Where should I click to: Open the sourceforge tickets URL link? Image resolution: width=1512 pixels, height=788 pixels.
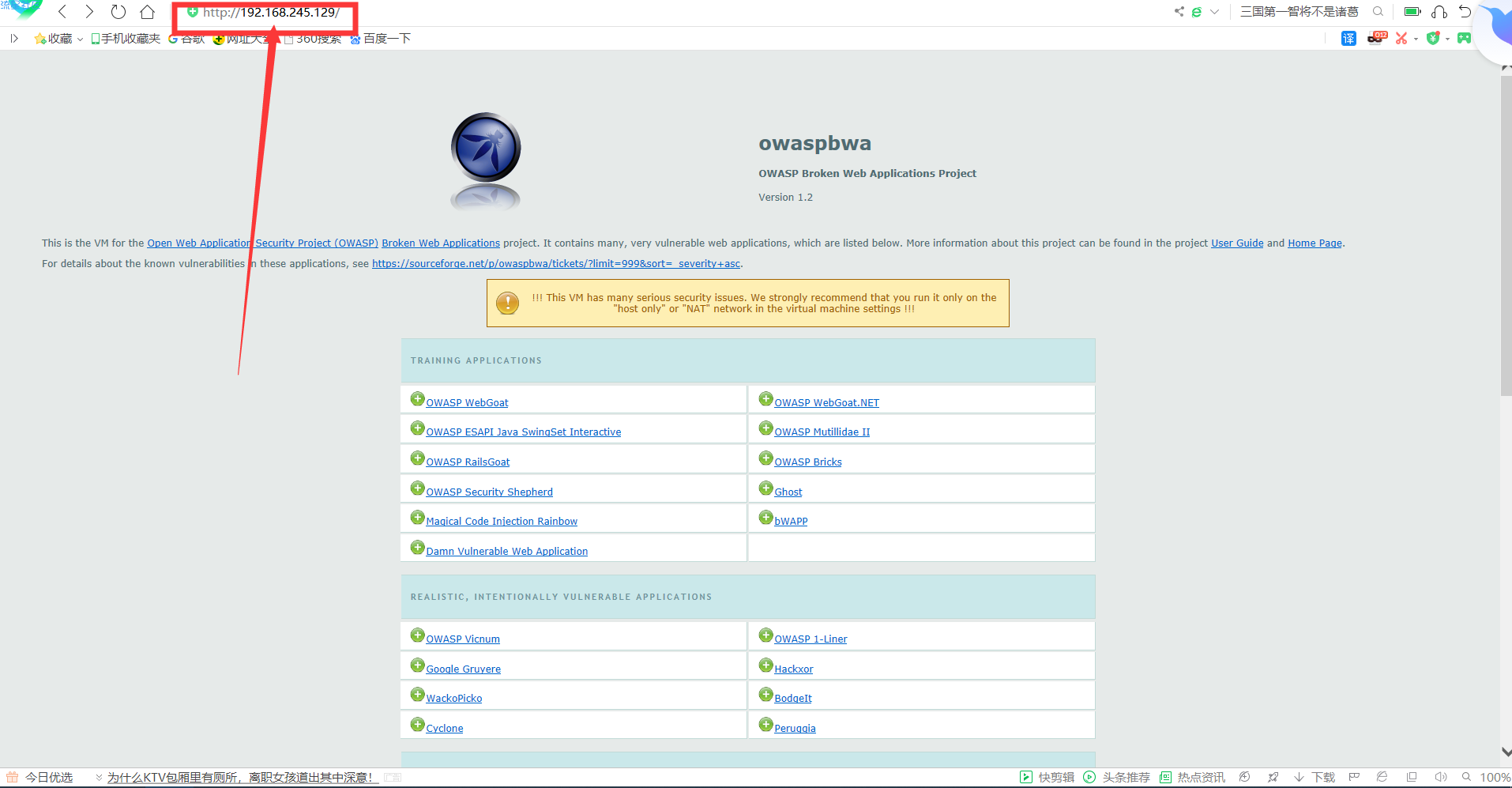(556, 264)
